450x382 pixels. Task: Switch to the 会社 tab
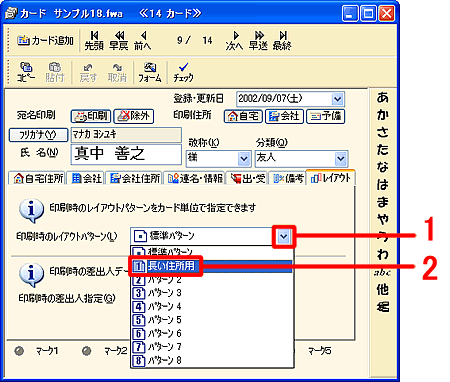coord(86,178)
